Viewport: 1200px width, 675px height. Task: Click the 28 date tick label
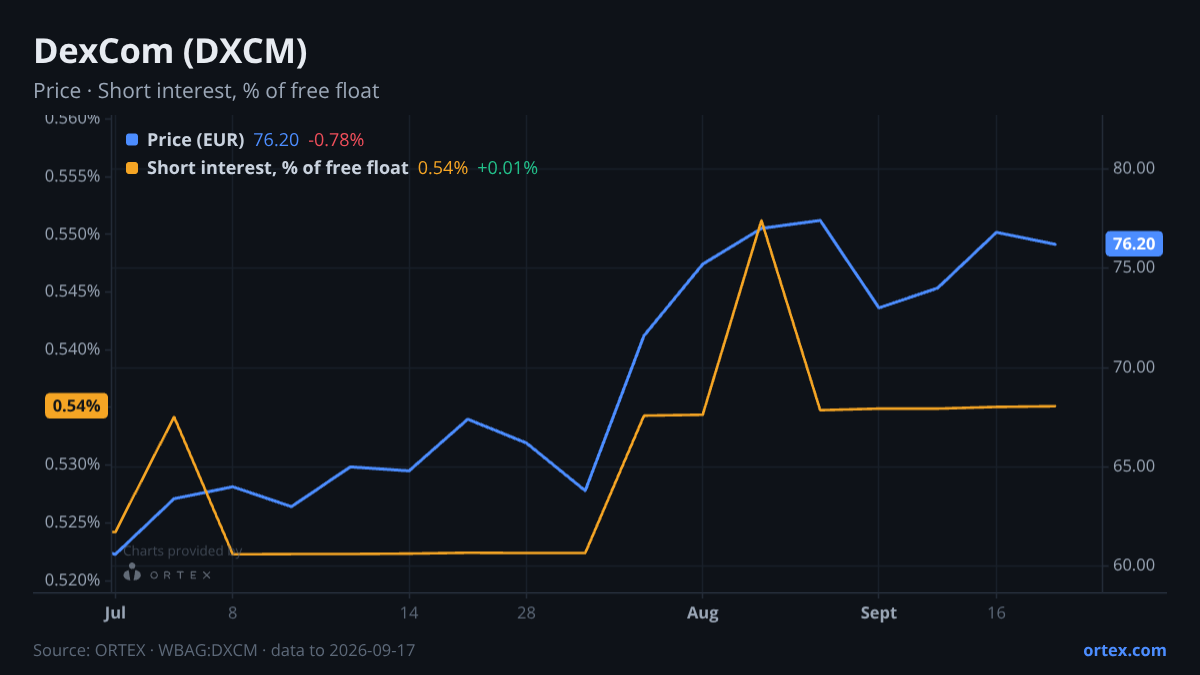click(526, 612)
